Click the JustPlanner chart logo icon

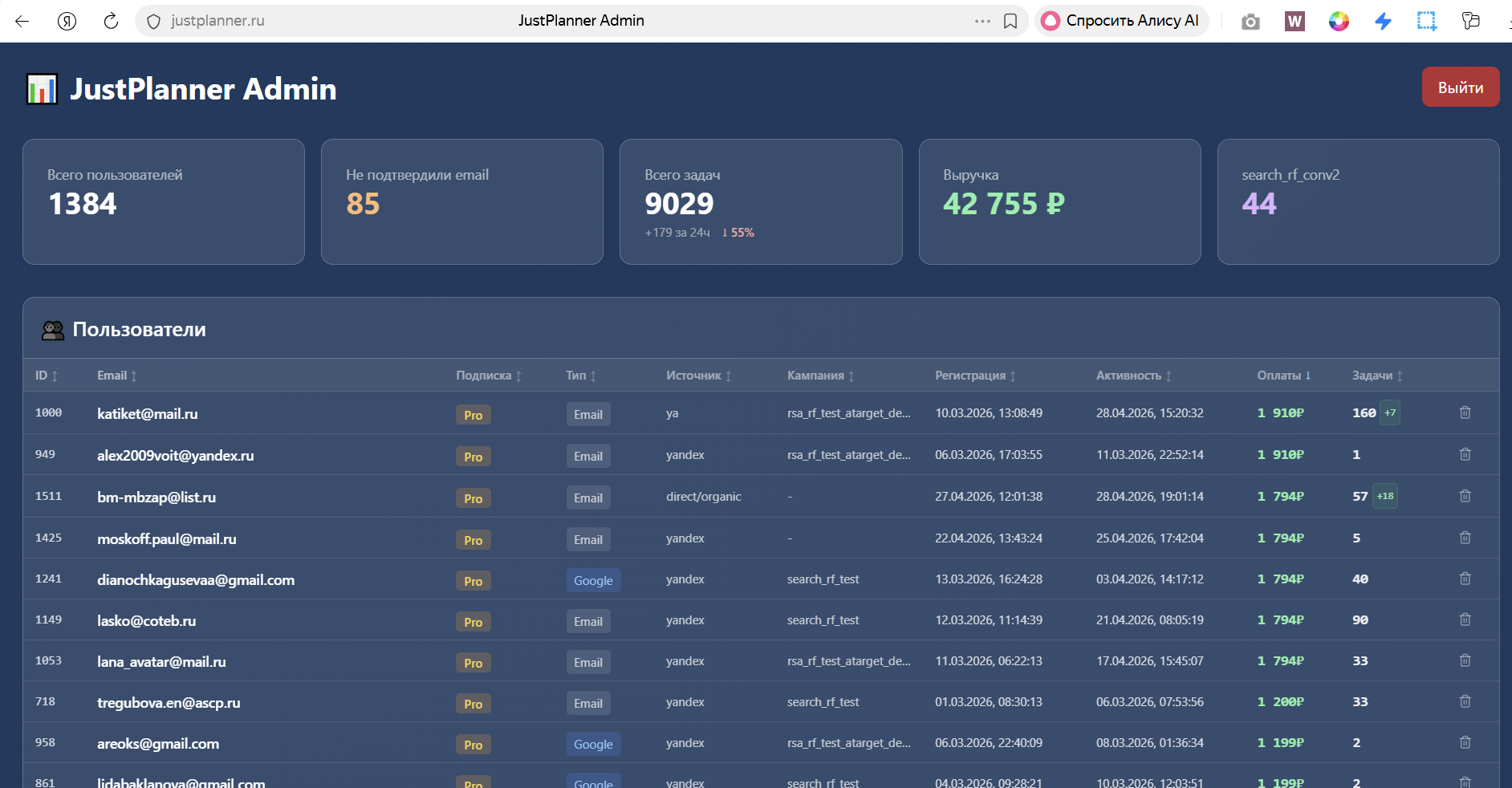[42, 89]
